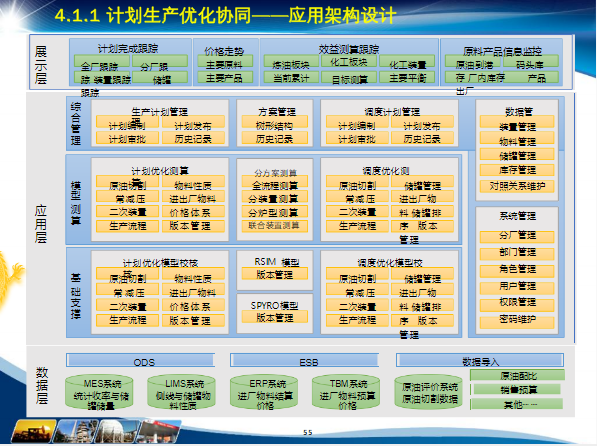Click the 原油配比 green box
The width and height of the screenshot is (597, 446).
[517, 375]
